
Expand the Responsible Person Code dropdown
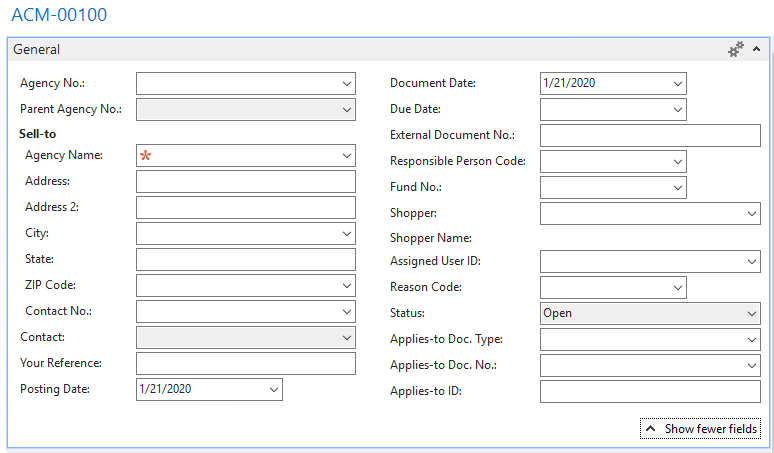(x=678, y=161)
